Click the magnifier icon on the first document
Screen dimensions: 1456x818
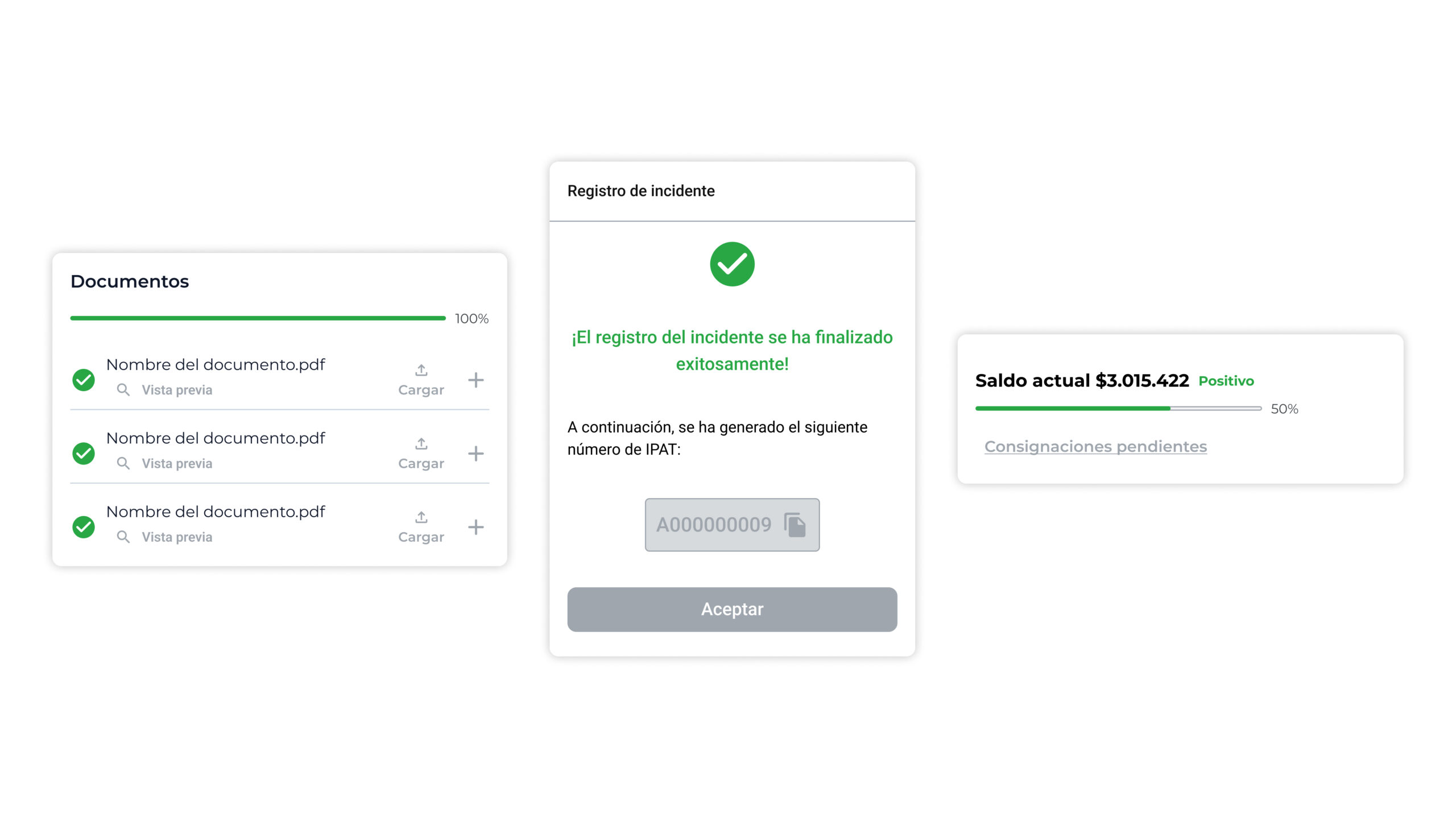point(123,390)
